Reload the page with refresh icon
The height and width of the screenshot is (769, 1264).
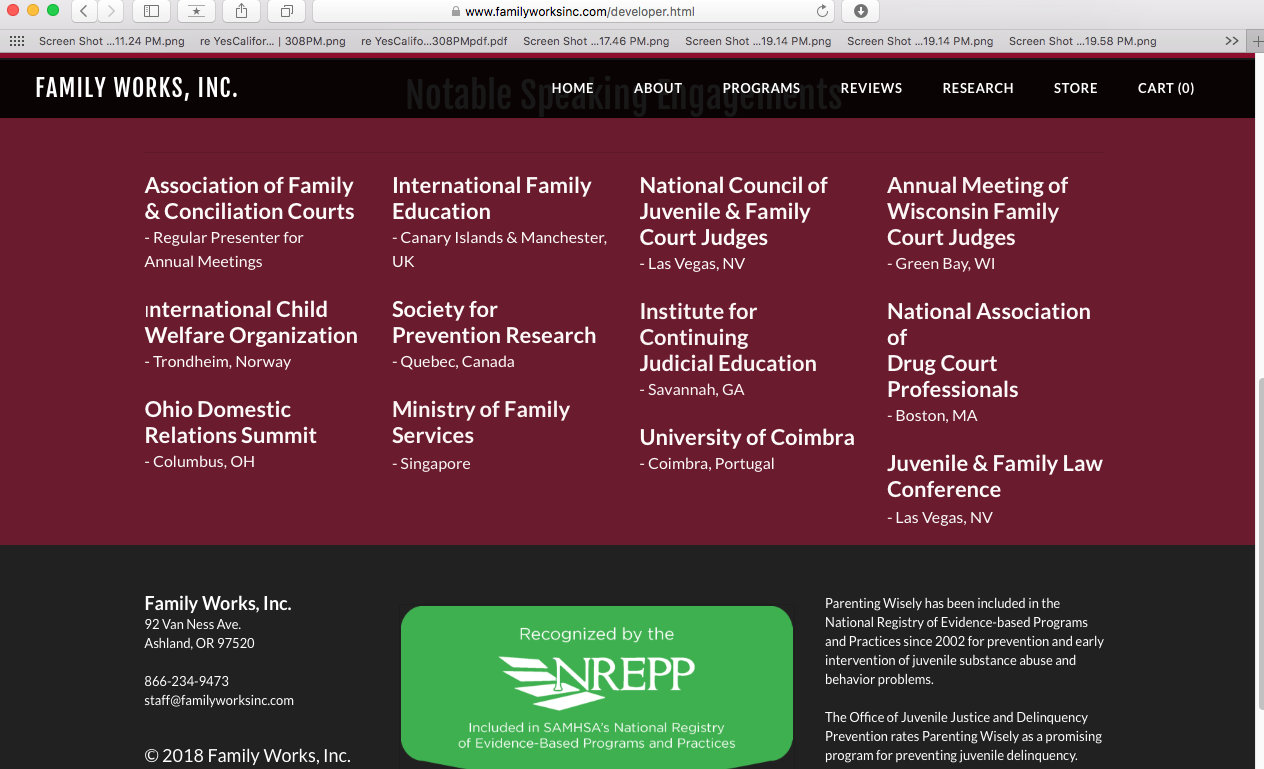point(822,12)
